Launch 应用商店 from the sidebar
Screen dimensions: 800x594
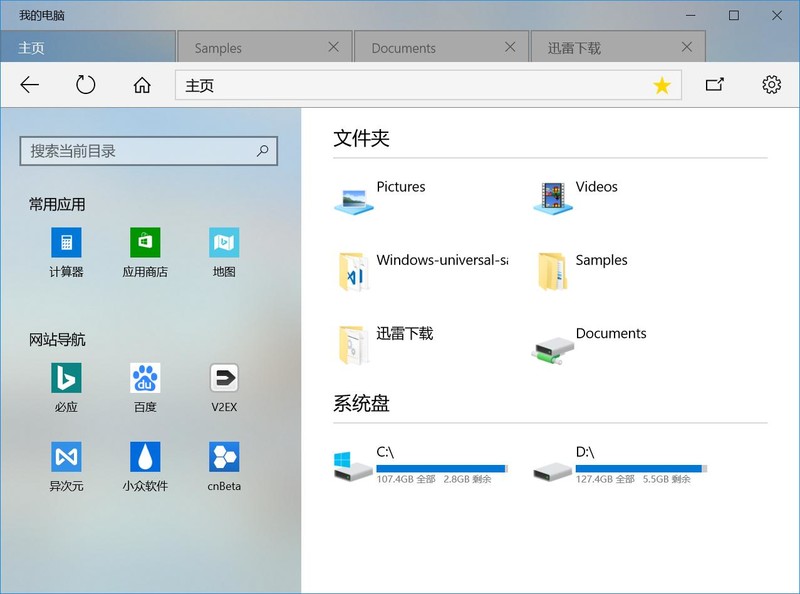click(x=144, y=243)
